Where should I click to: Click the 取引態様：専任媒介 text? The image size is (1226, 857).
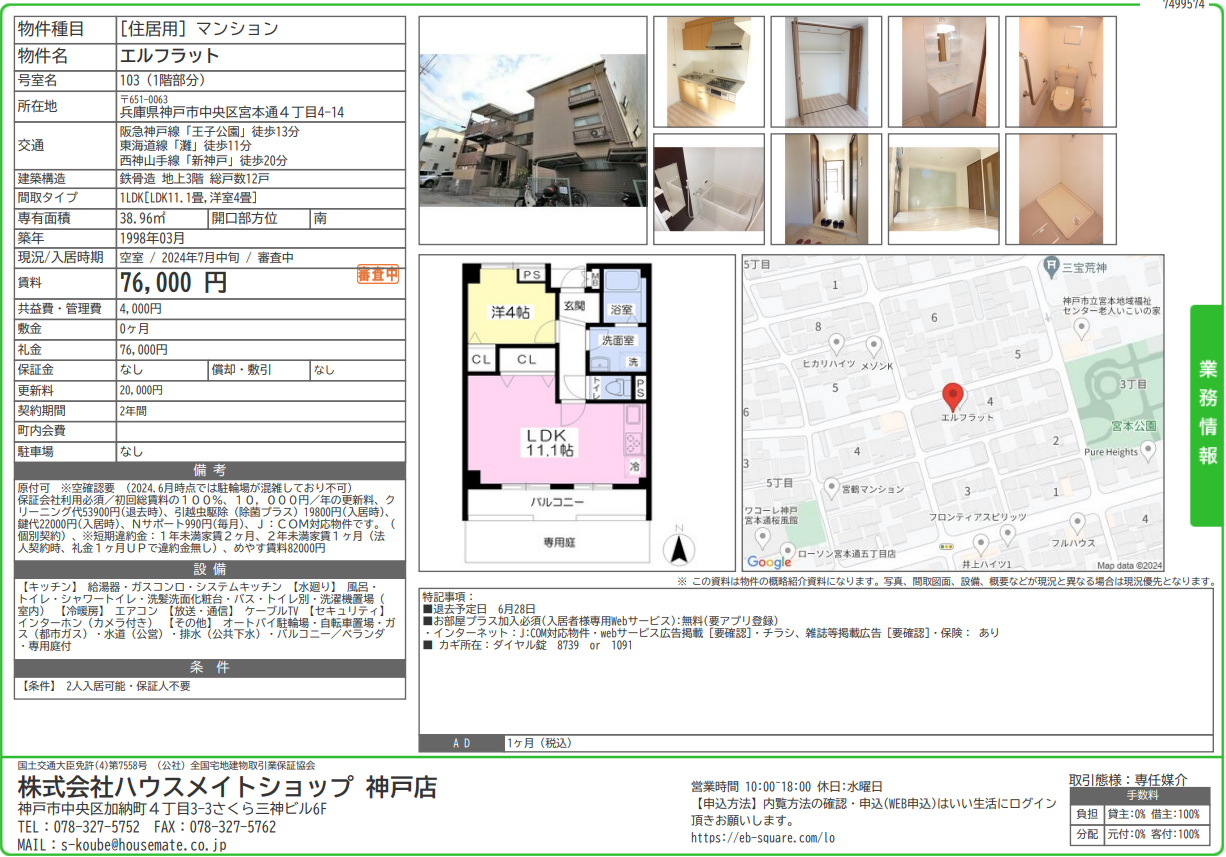(x=1128, y=779)
